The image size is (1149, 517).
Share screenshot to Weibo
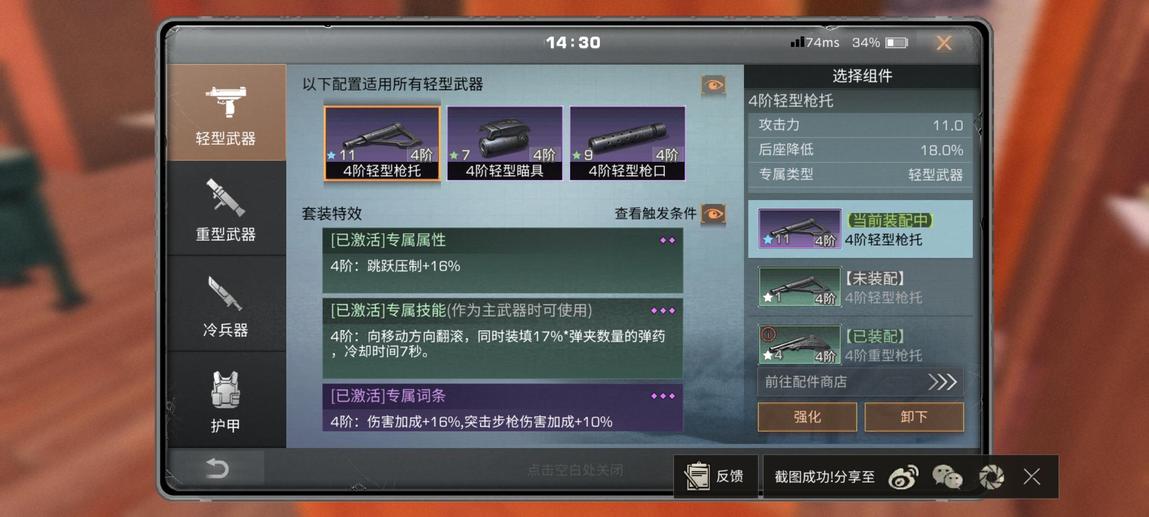tap(904, 477)
